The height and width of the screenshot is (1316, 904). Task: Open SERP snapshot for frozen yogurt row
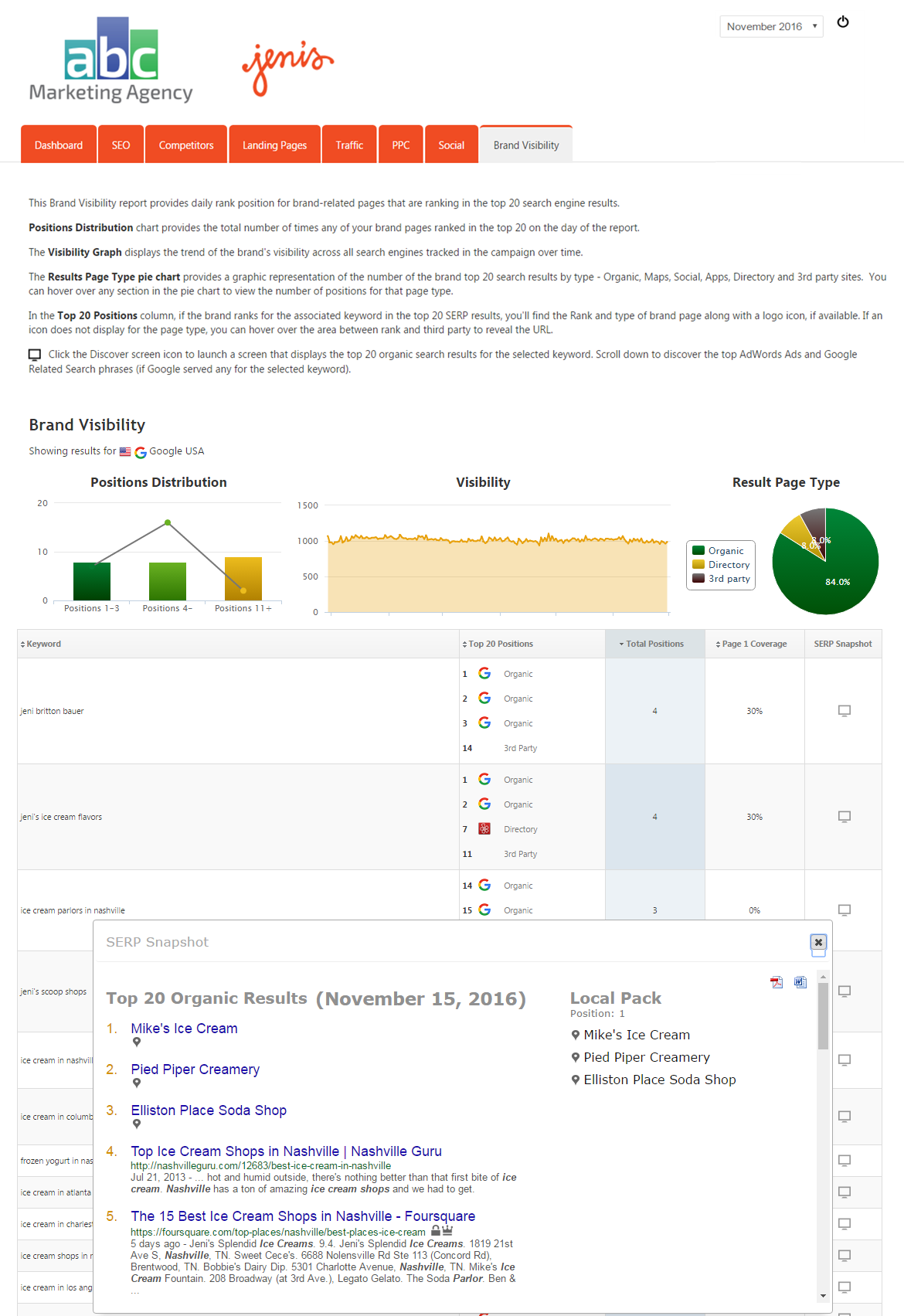pyautogui.click(x=845, y=1161)
